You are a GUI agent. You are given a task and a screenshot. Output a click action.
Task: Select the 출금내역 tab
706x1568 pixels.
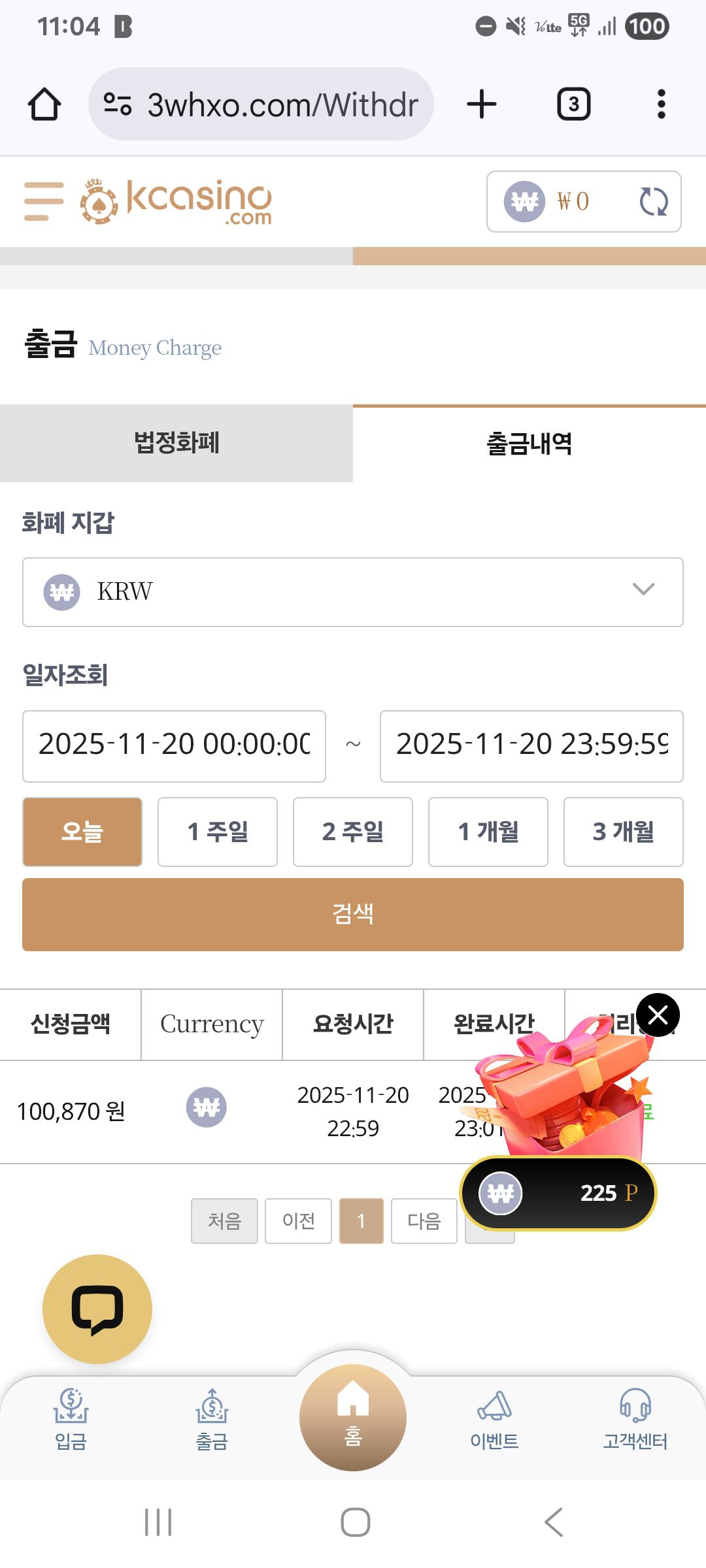(x=529, y=444)
